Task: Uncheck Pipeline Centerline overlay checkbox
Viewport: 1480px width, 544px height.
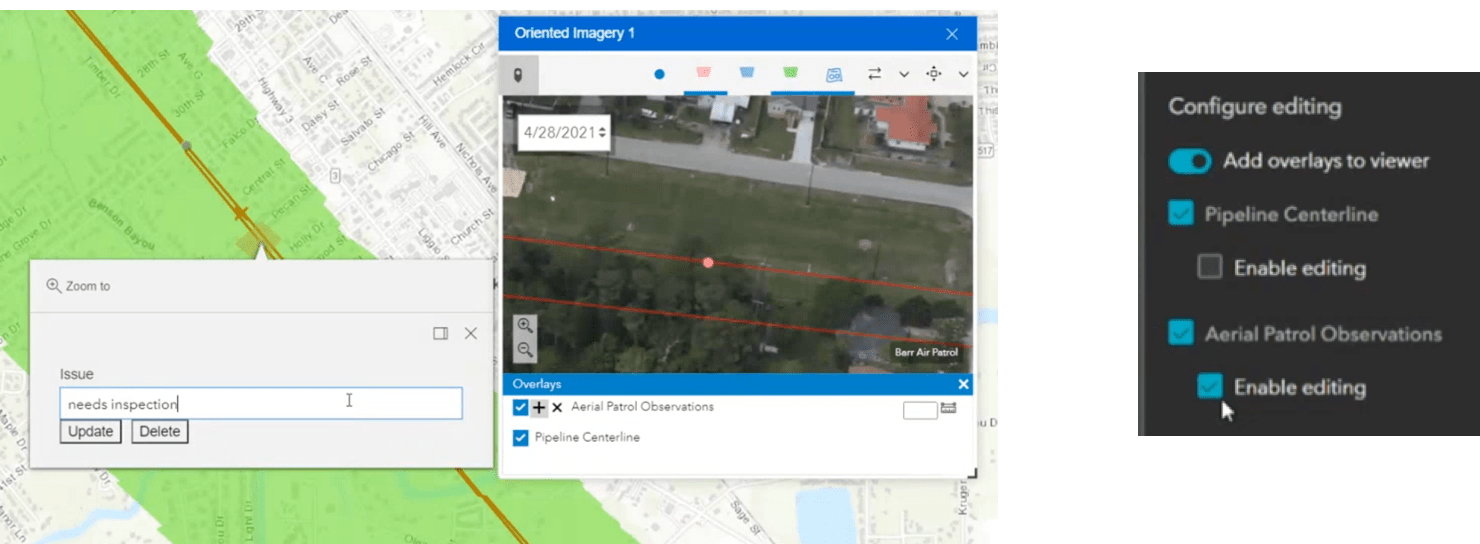Action: tap(520, 438)
